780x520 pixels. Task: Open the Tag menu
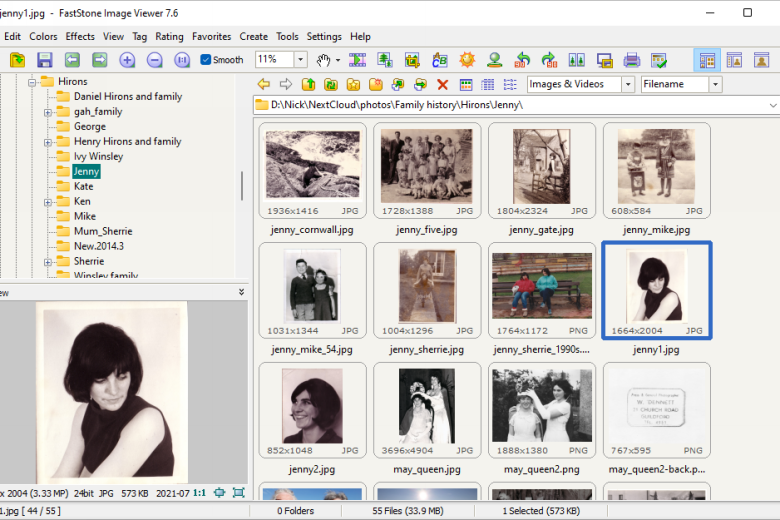tap(140, 36)
